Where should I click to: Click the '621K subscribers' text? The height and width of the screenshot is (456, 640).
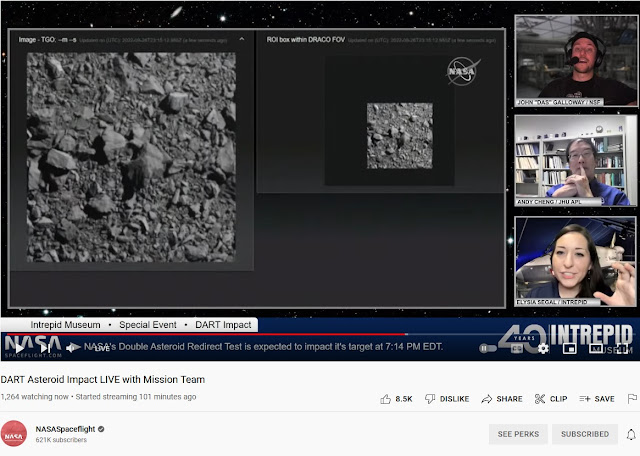pyautogui.click(x=61, y=440)
